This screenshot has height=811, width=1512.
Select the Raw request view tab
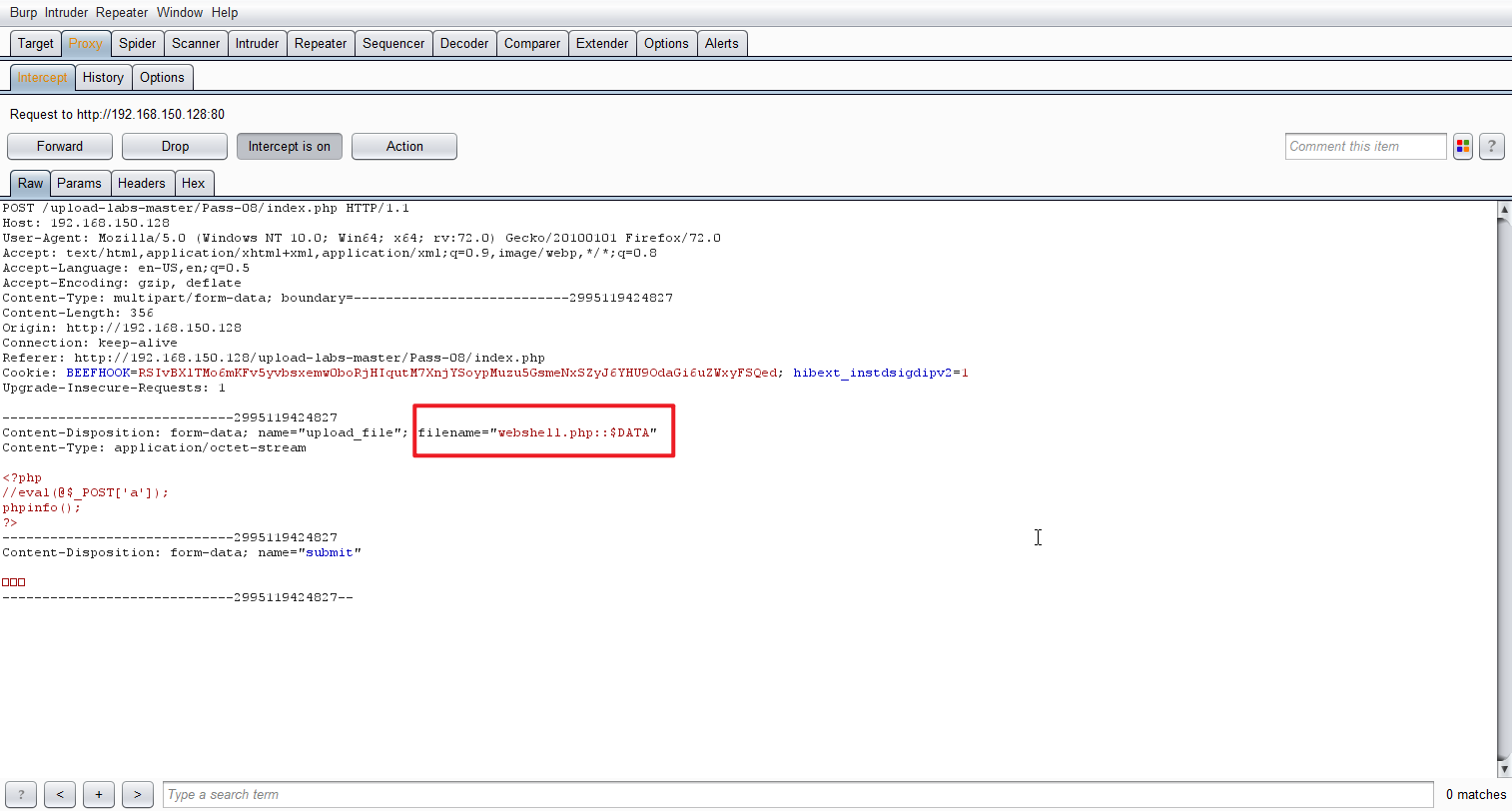[30, 183]
